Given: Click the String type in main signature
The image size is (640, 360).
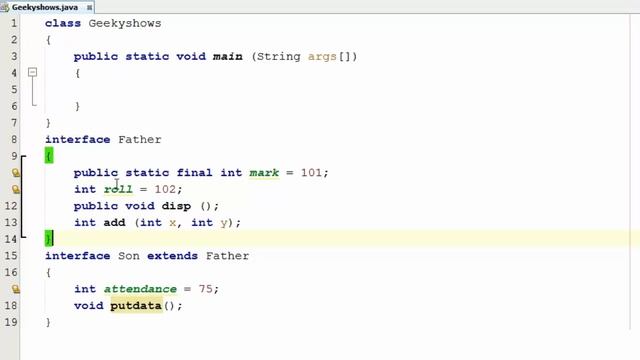Looking at the screenshot, I should pyautogui.click(x=279, y=57).
